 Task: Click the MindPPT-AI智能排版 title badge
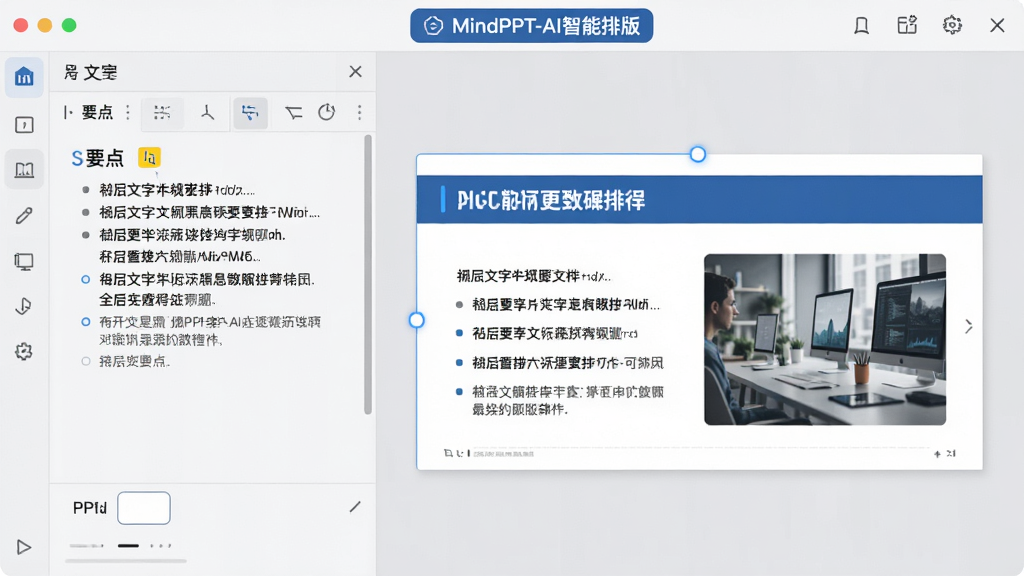pyautogui.click(x=532, y=25)
